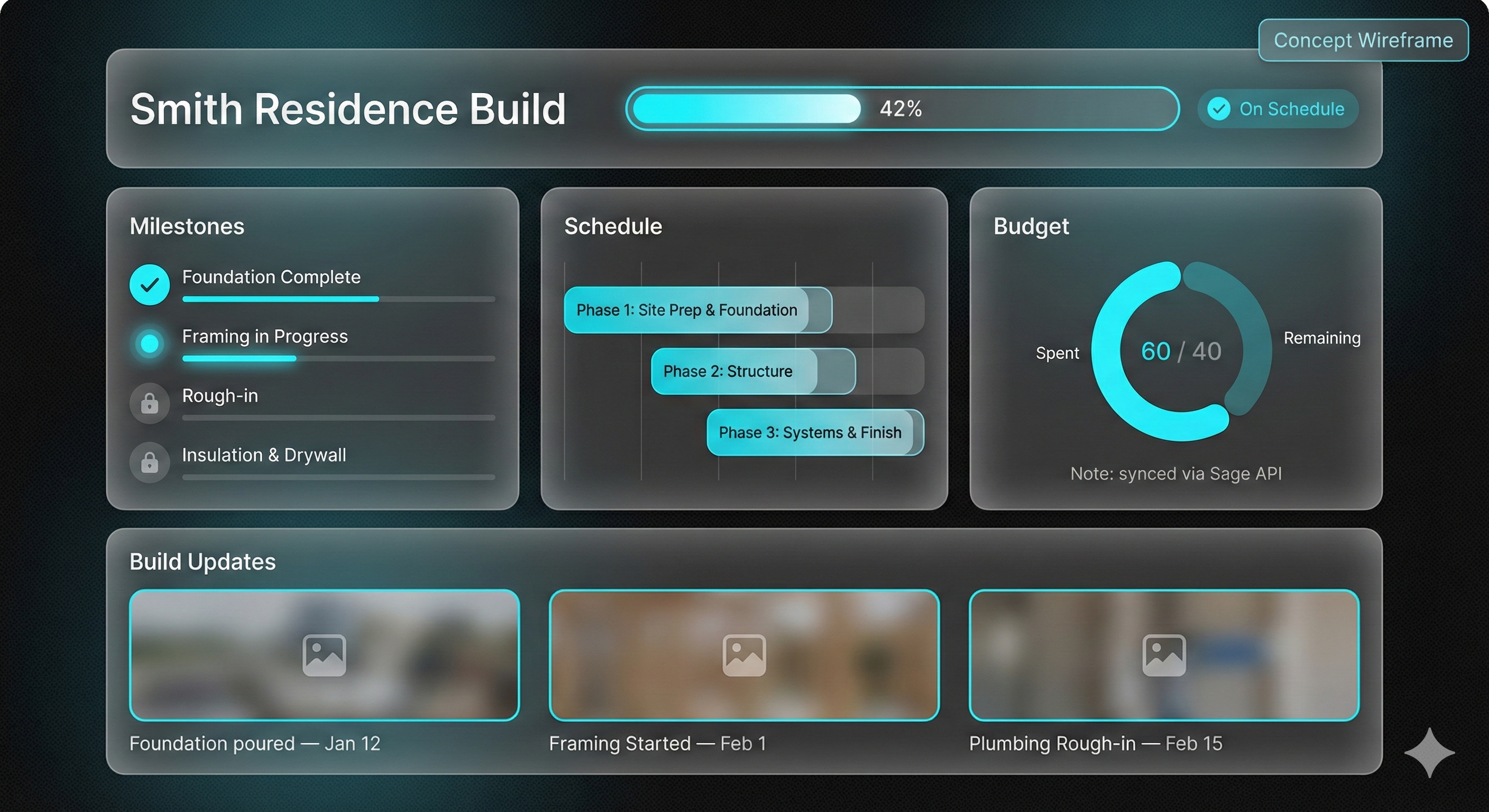Screen dimensions: 1489x812
Task: Toggle the Framing in Progress status indicator
Action: pos(150,343)
